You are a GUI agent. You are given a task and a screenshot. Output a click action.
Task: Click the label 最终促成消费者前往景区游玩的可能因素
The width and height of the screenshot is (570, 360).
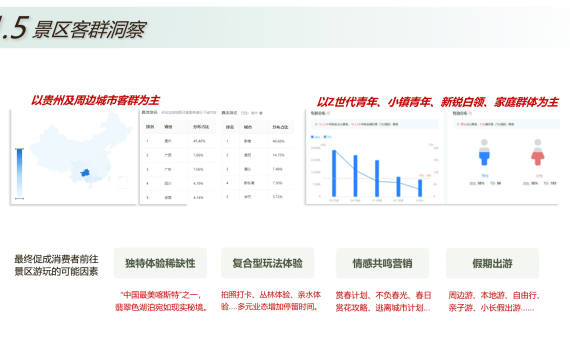point(56,265)
